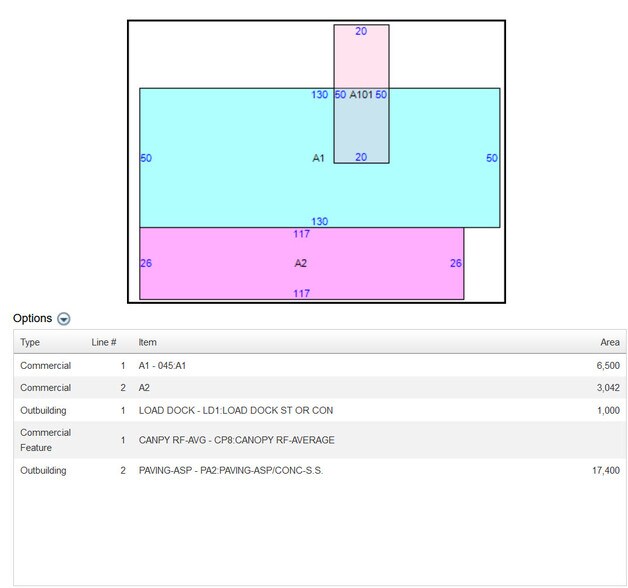Click the A101 label in the sketch

[x=361, y=95]
